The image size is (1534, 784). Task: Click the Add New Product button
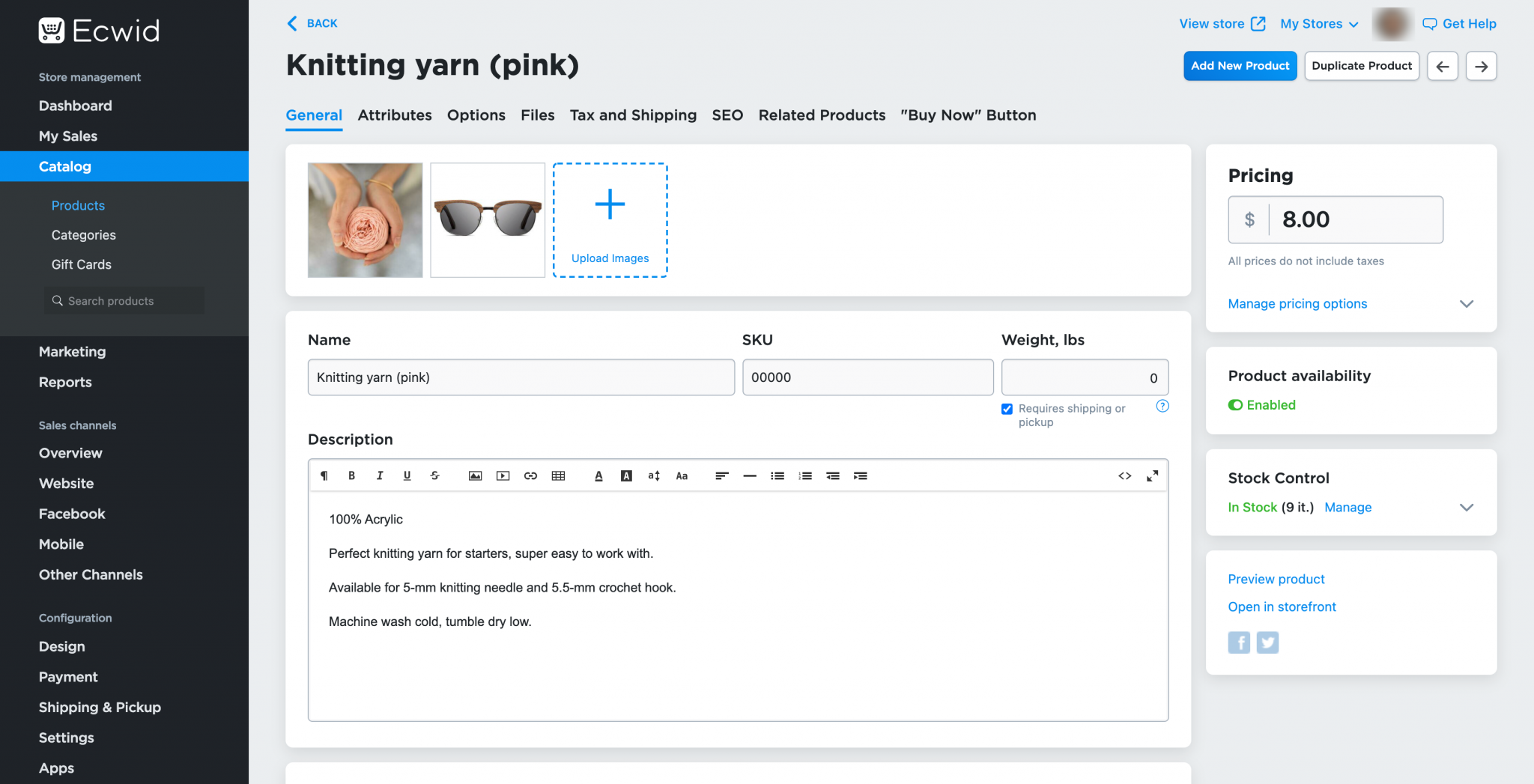[1240, 66]
